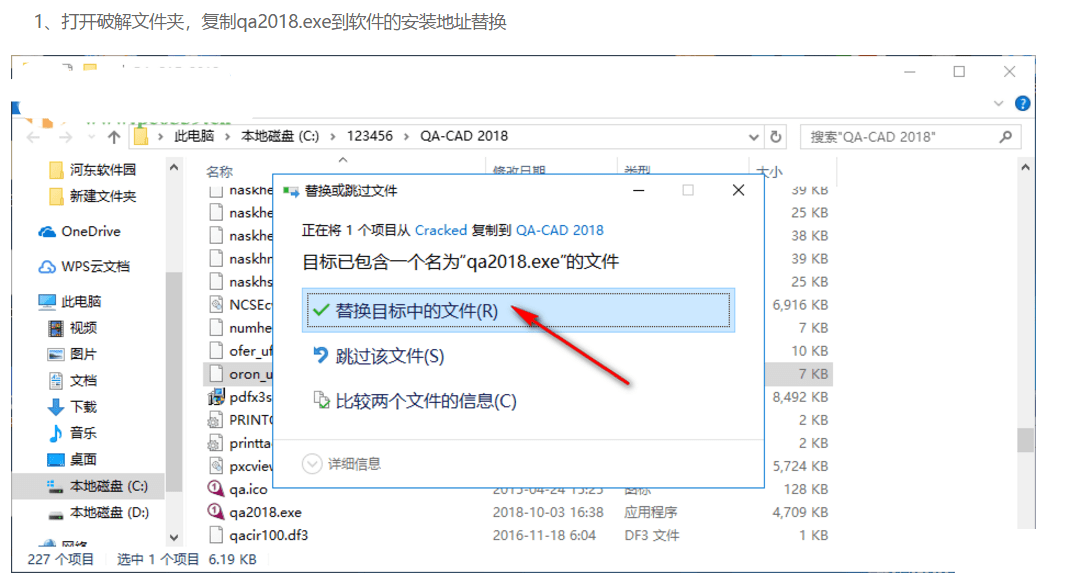Open 图片 pictures folder icon

tap(56, 354)
